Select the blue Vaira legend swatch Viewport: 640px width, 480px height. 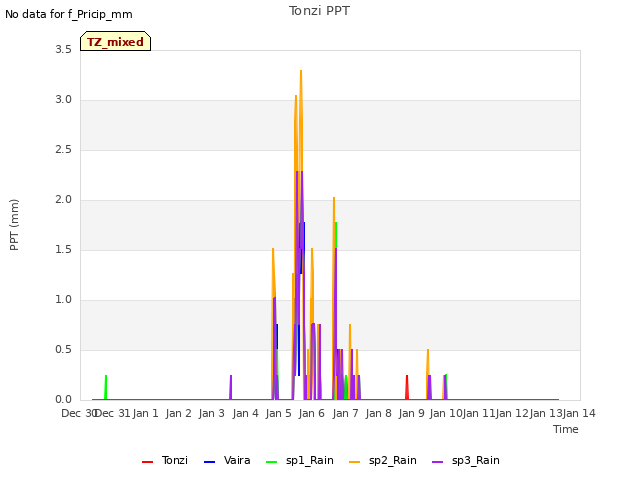[209, 462]
